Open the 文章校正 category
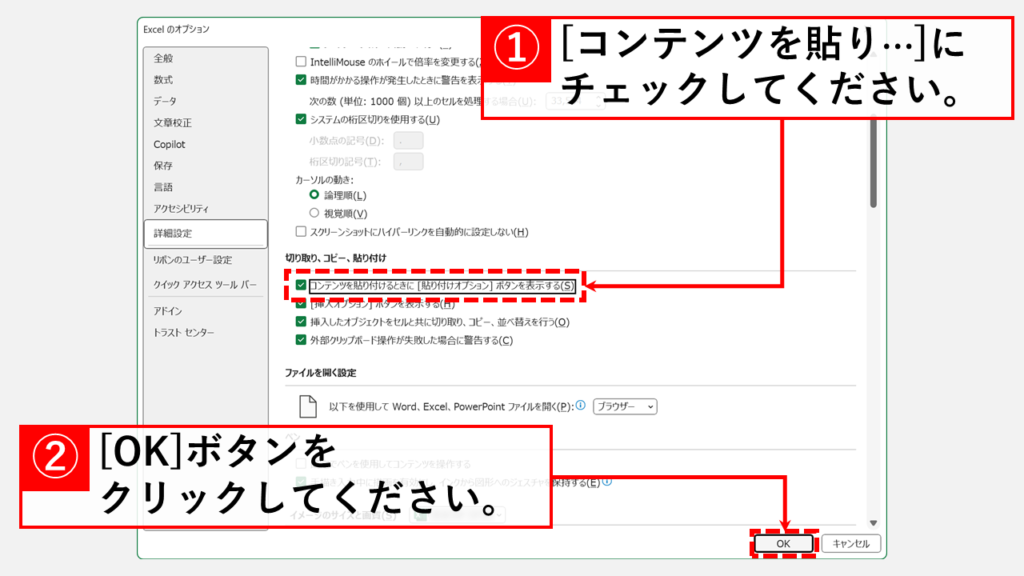Image resolution: width=1024 pixels, height=576 pixels. (x=172, y=123)
